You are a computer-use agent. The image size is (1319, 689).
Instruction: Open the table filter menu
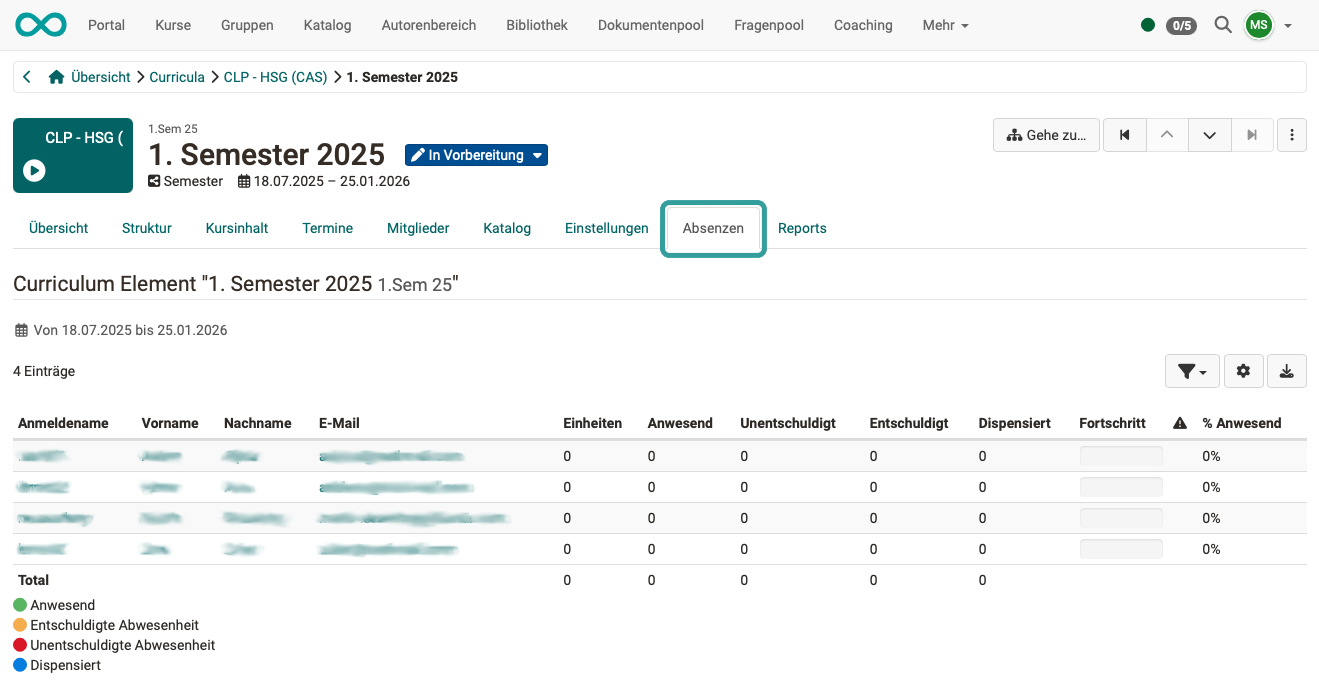point(1191,370)
